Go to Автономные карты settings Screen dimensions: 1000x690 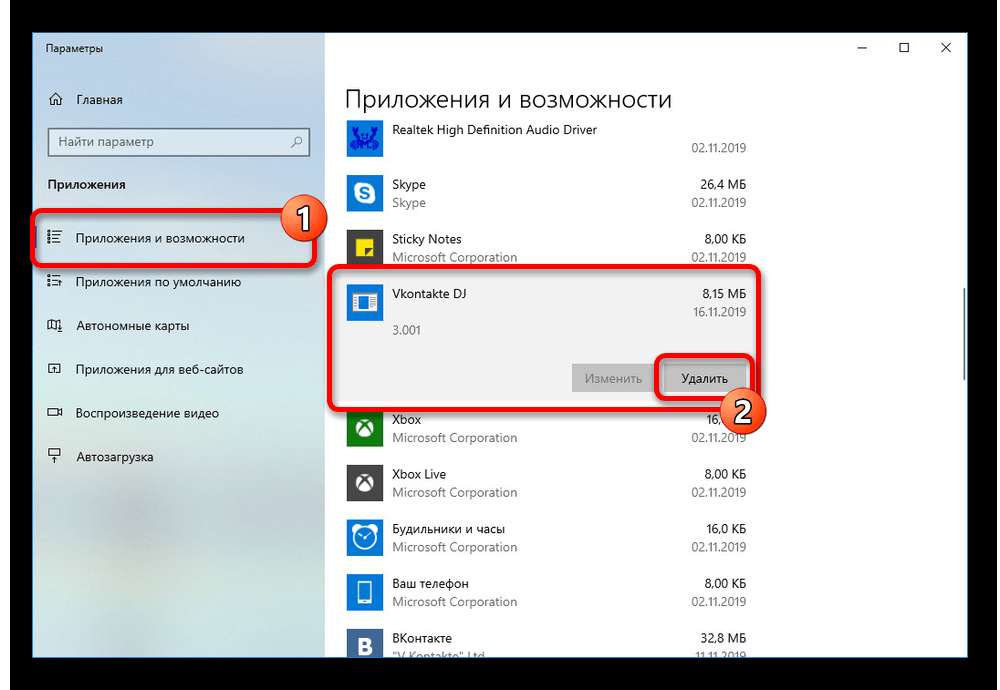132,326
